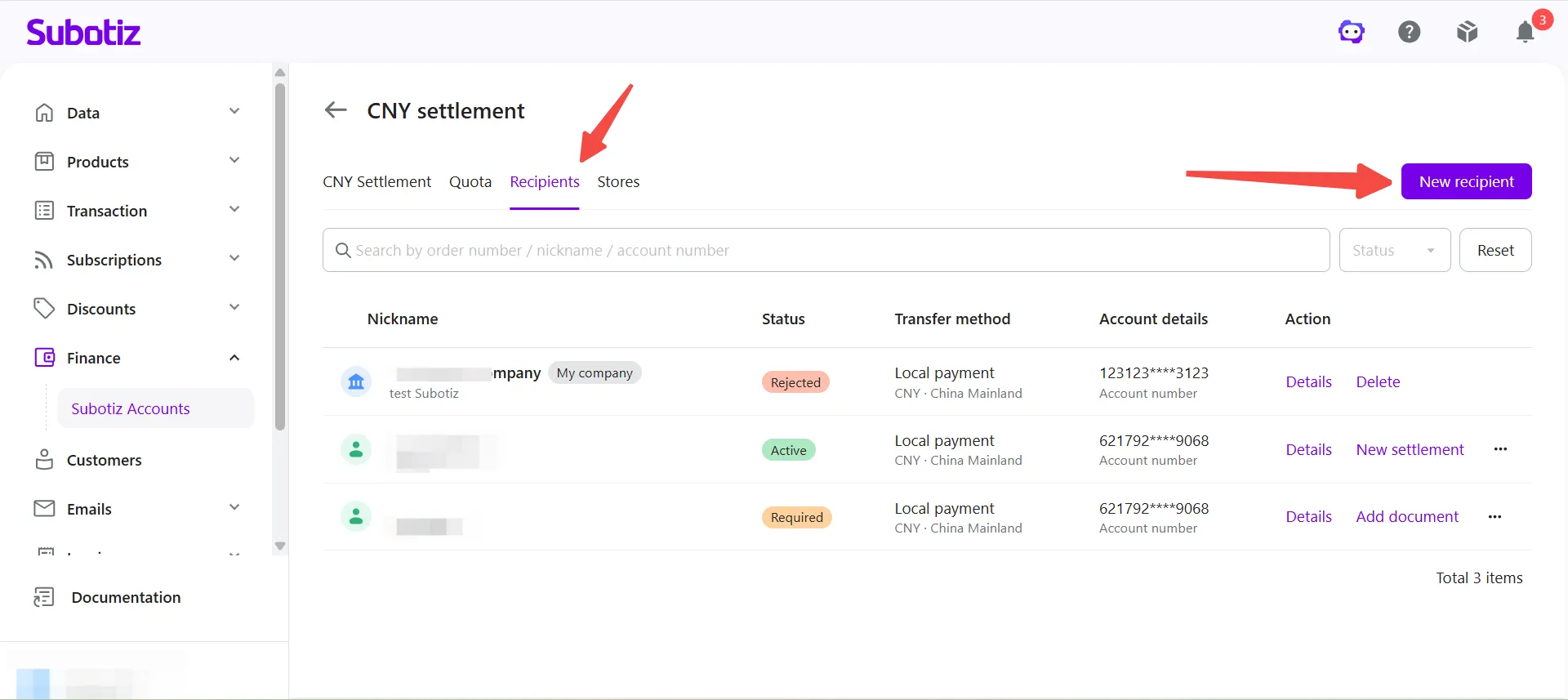This screenshot has width=1568, height=700.
Task: Click the Products icon in sidebar
Action: (x=44, y=161)
